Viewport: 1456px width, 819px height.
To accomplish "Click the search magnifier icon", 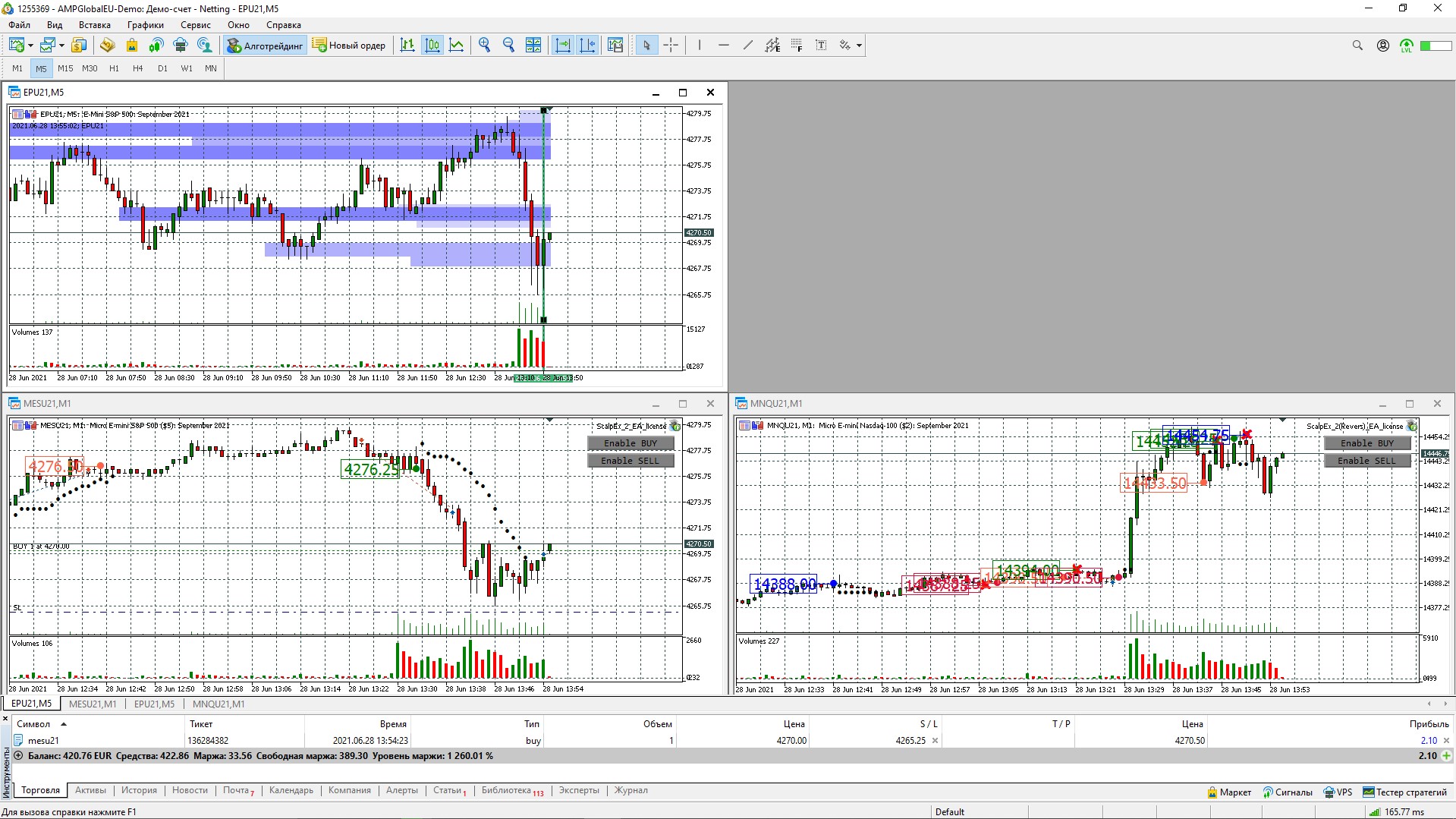I will [x=1357, y=46].
